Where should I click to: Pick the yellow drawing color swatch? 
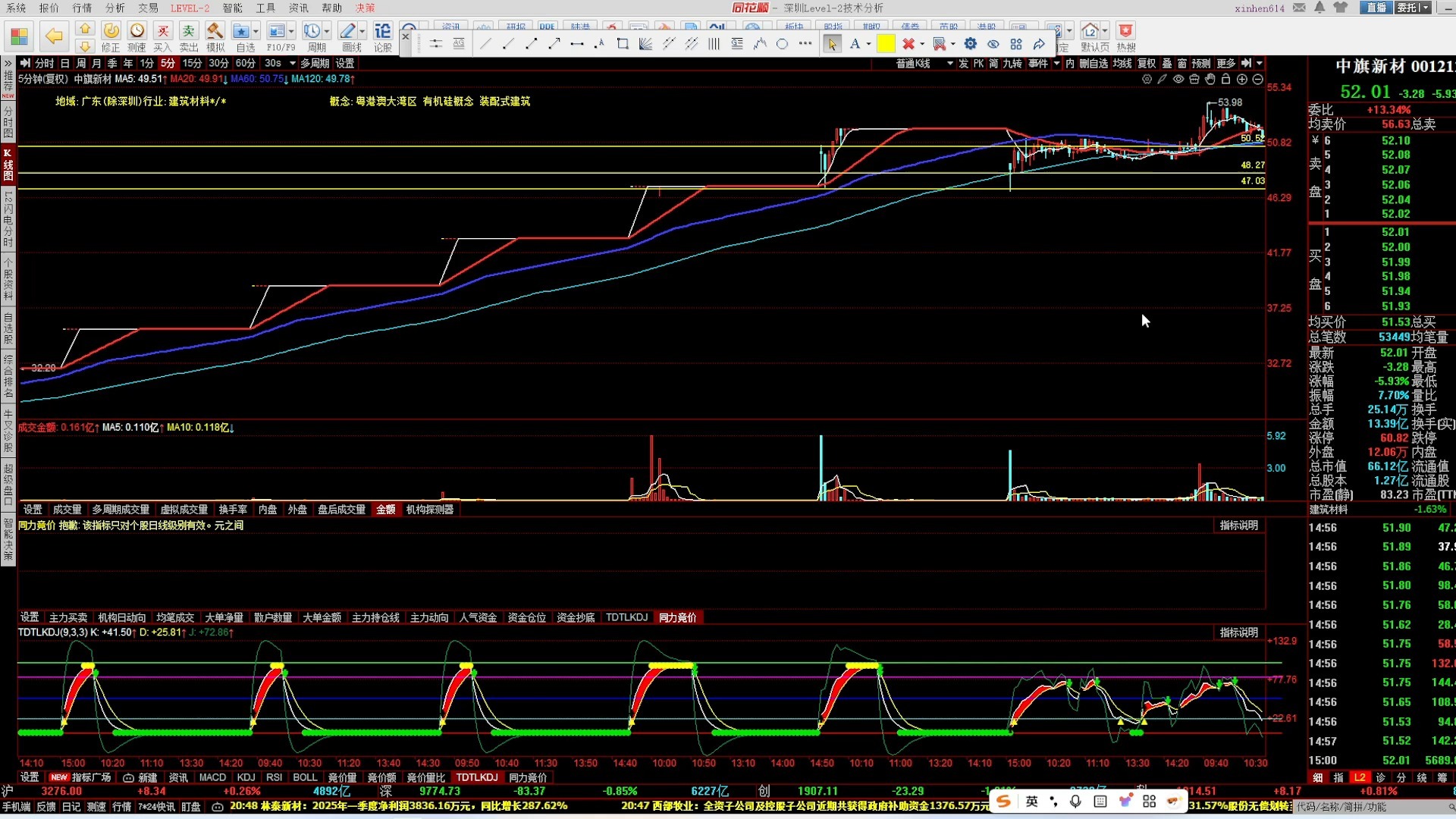tap(886, 44)
